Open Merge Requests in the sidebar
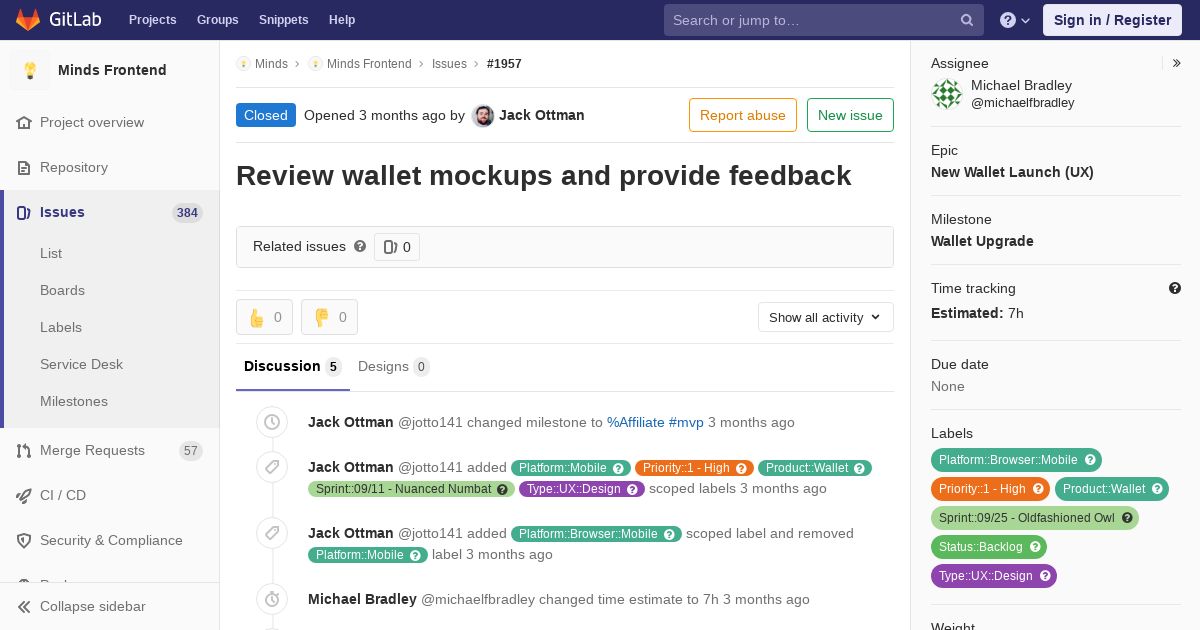Screen dimensions: 1200x630 click(110, 450)
